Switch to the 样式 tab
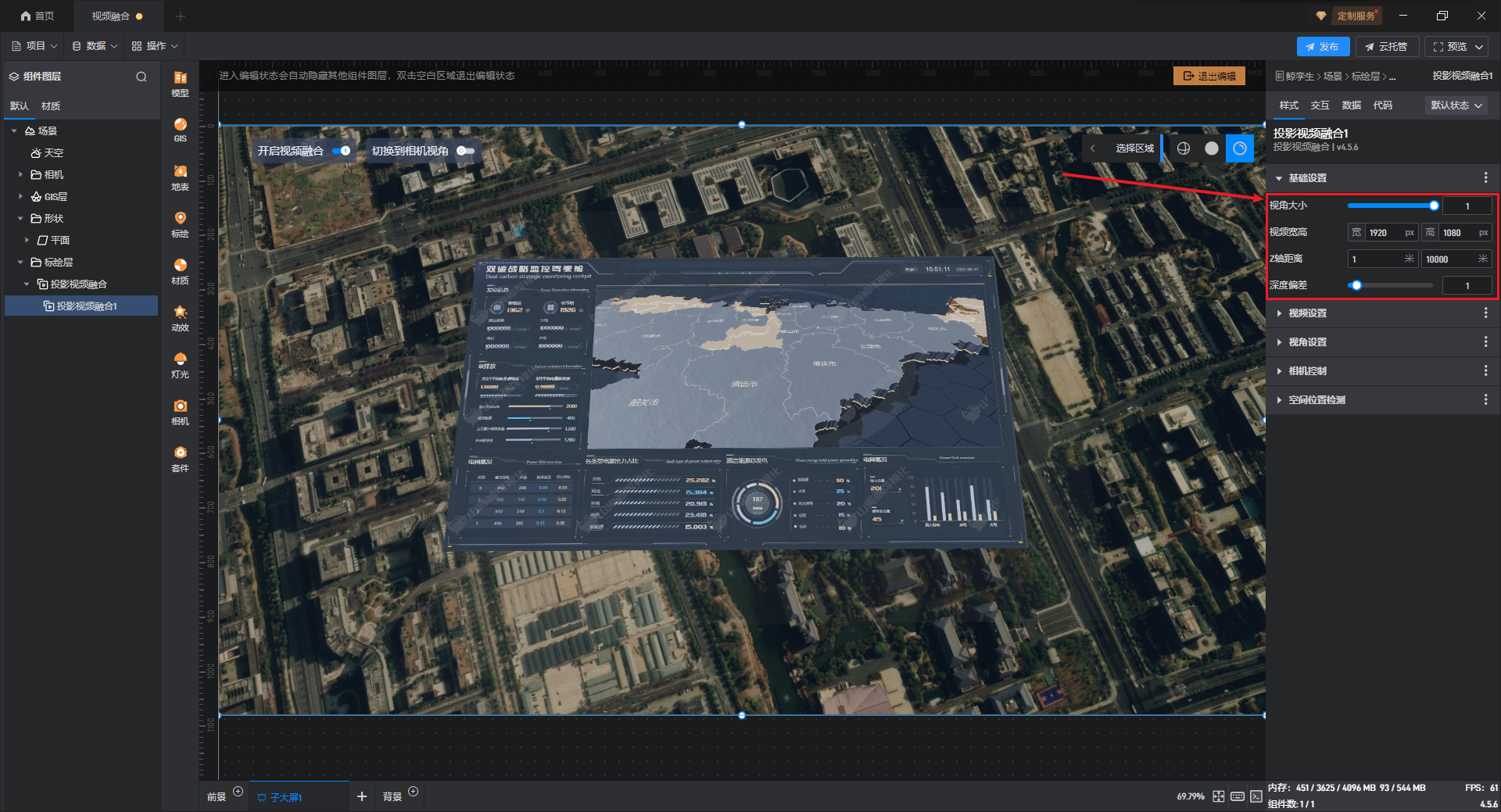 (x=1288, y=106)
